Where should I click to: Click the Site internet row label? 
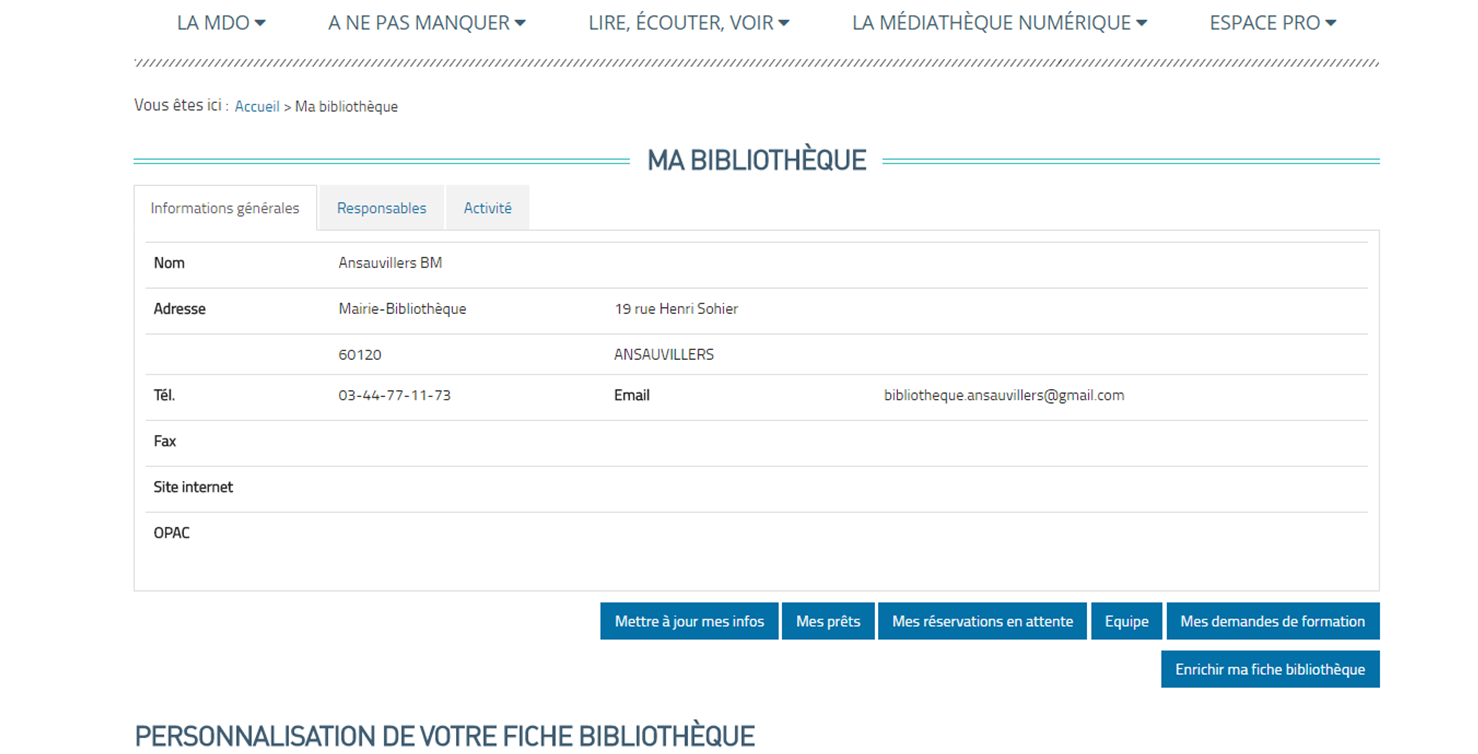193,487
